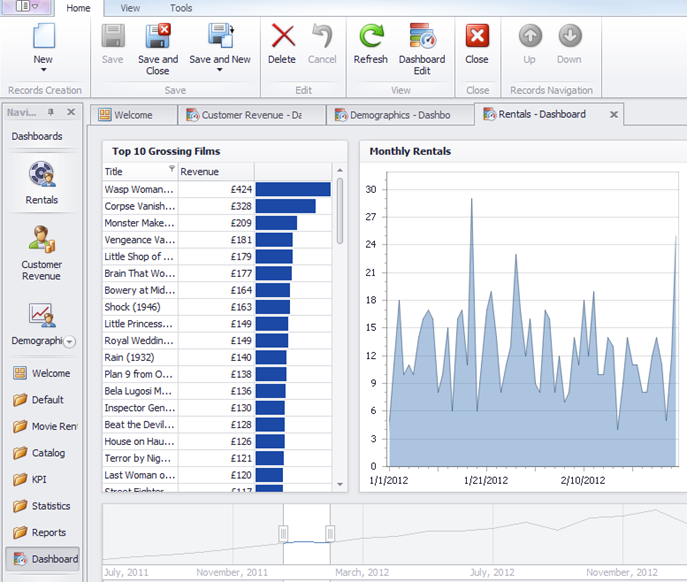Click the left handle of the range selector
This screenshot has width=687, height=582.
coord(284,533)
